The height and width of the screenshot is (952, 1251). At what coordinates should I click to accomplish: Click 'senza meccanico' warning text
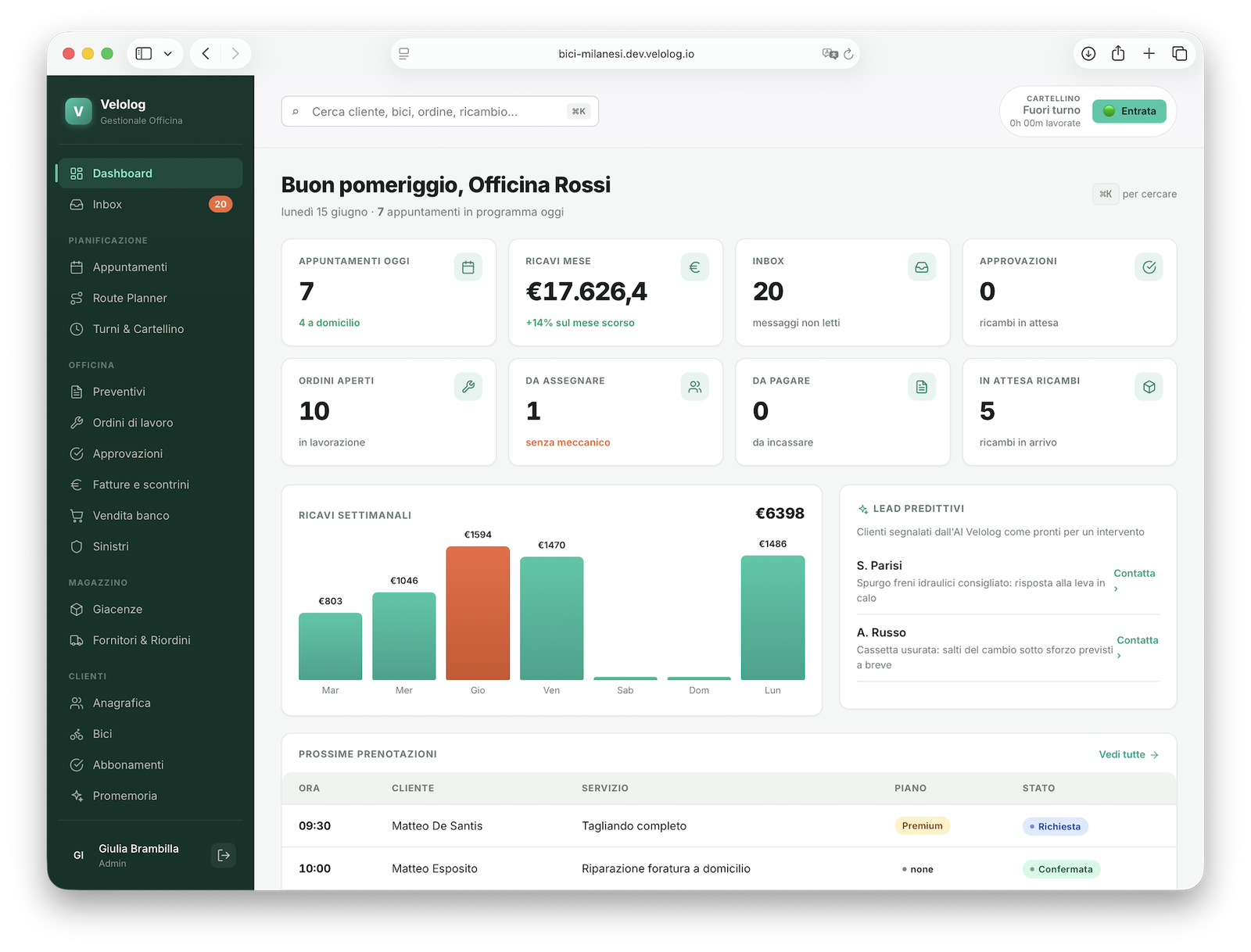tap(568, 442)
